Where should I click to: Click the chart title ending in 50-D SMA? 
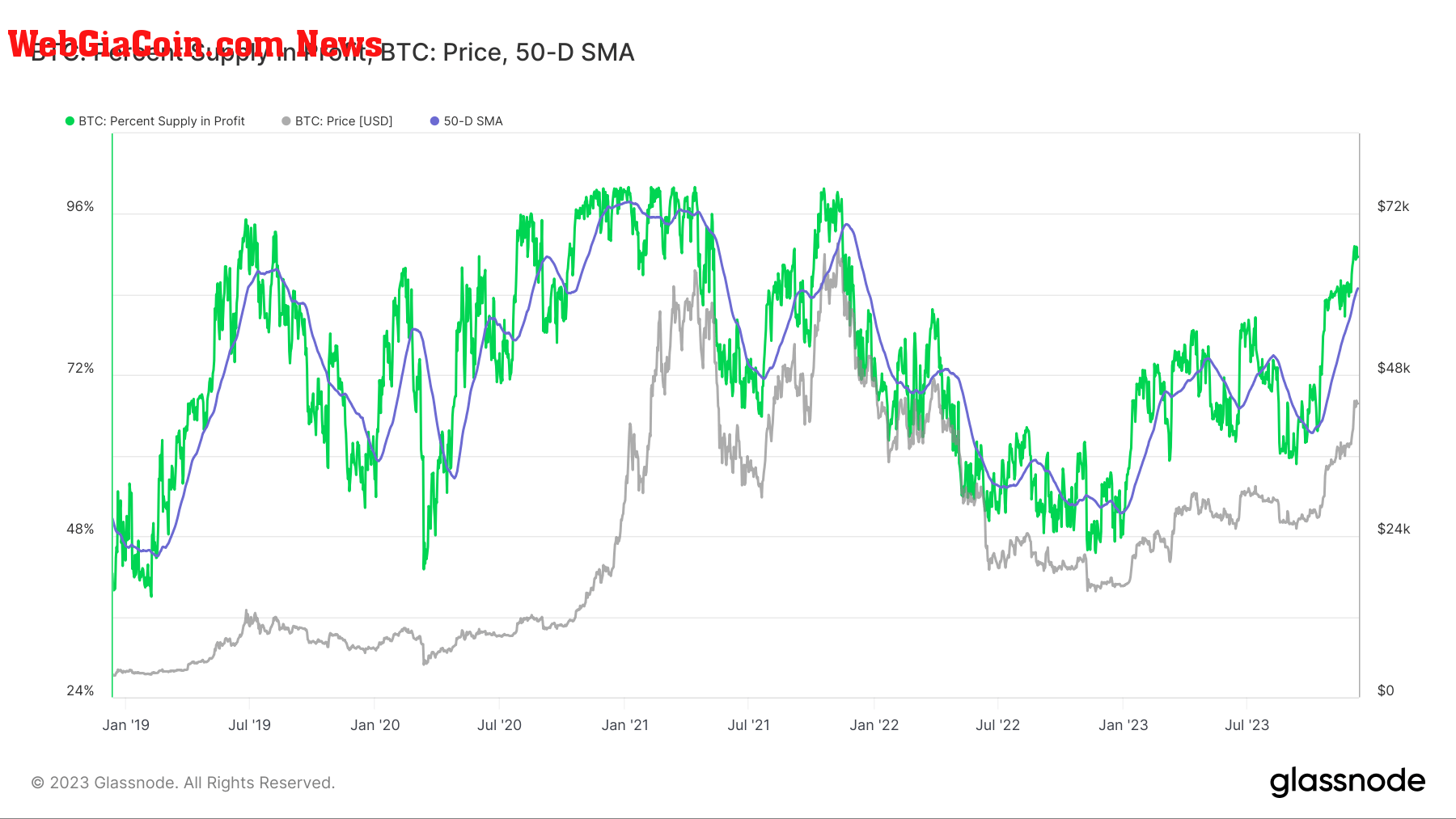332,53
